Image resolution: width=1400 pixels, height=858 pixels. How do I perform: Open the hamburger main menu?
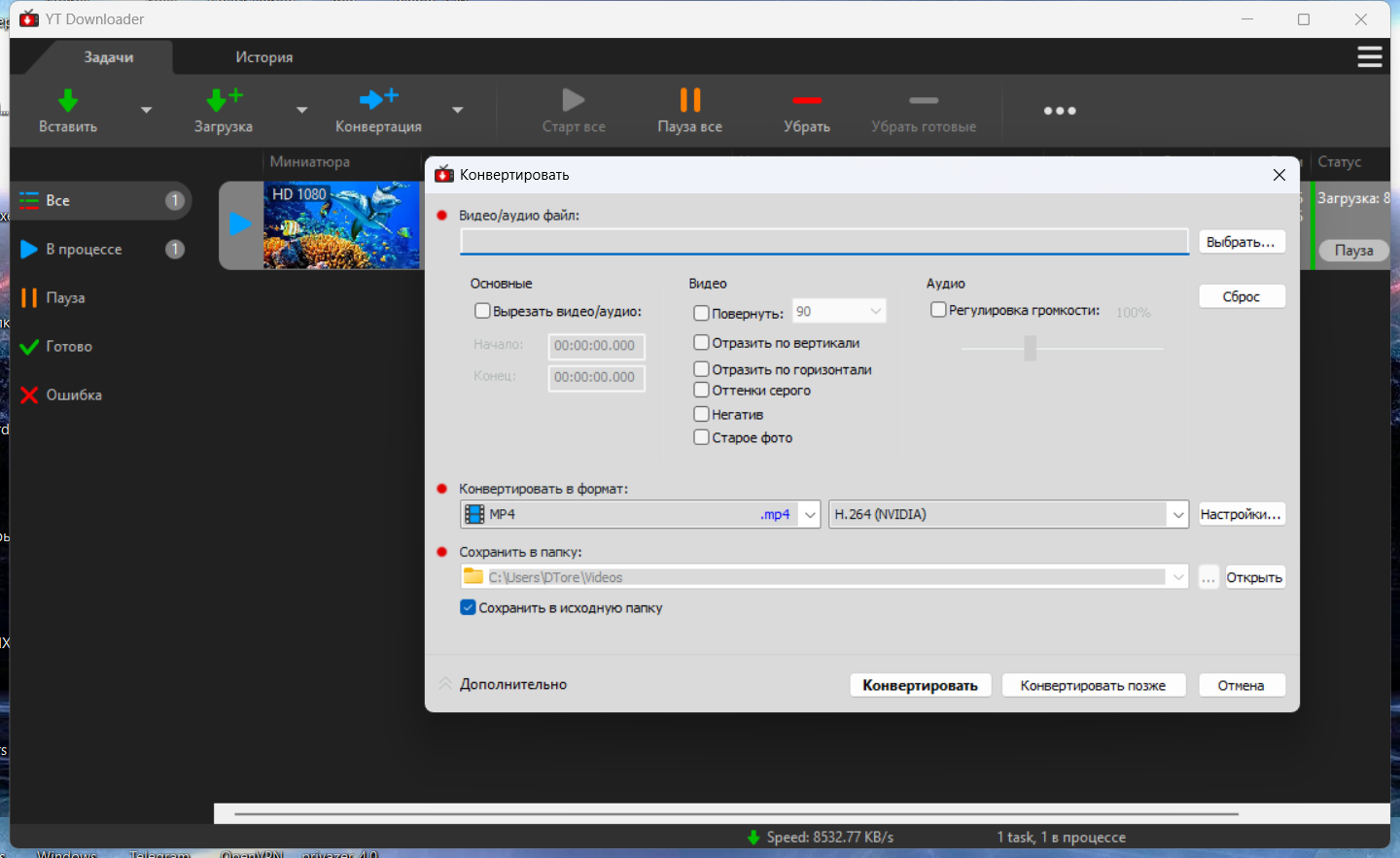coord(1369,57)
